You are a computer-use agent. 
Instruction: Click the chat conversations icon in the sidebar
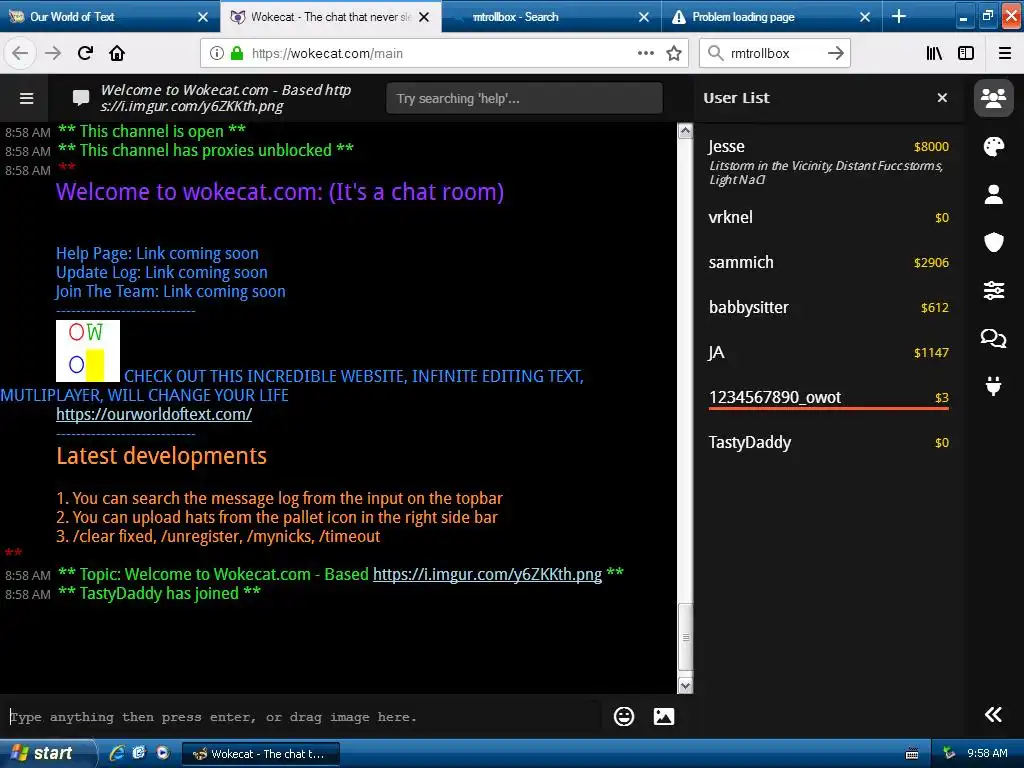tap(993, 338)
